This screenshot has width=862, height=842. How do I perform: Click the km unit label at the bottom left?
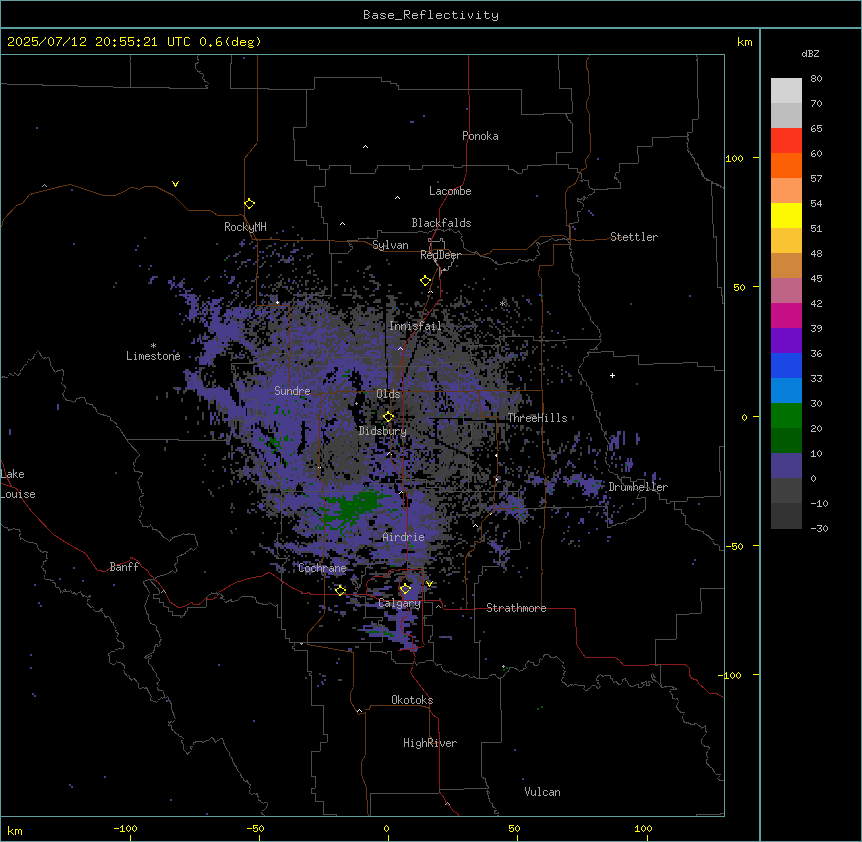[15, 830]
